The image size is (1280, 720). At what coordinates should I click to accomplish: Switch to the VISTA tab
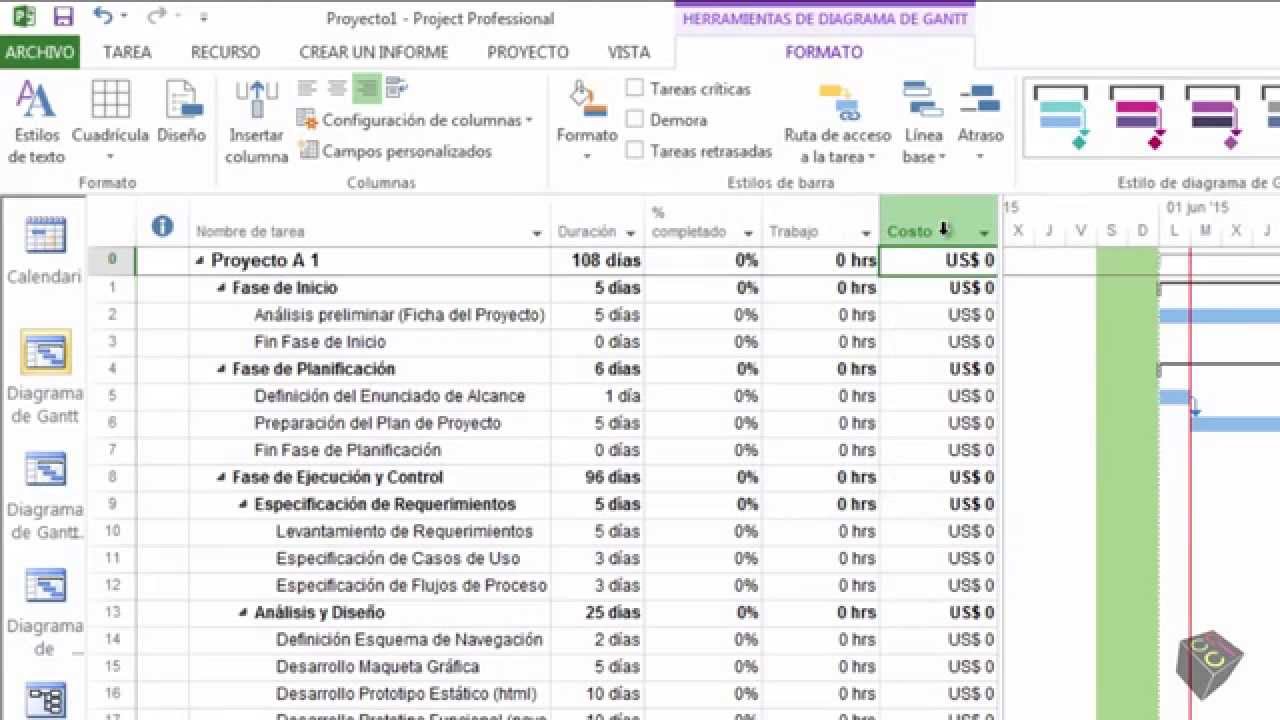(x=628, y=52)
